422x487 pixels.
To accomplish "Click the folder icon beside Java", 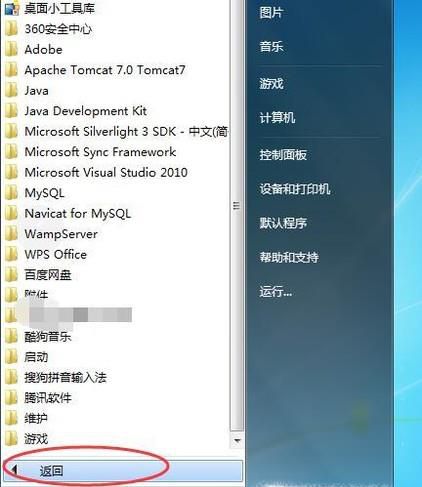I will pos(11,91).
